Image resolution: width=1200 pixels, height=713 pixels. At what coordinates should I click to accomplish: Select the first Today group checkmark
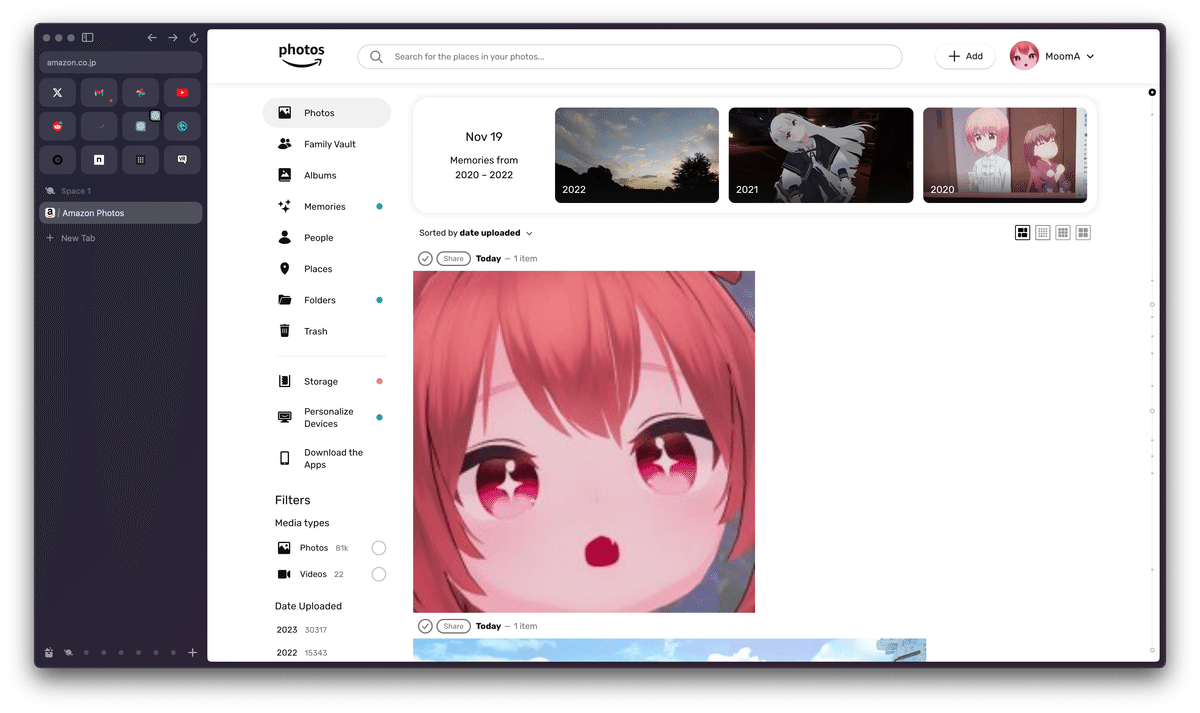coord(425,259)
